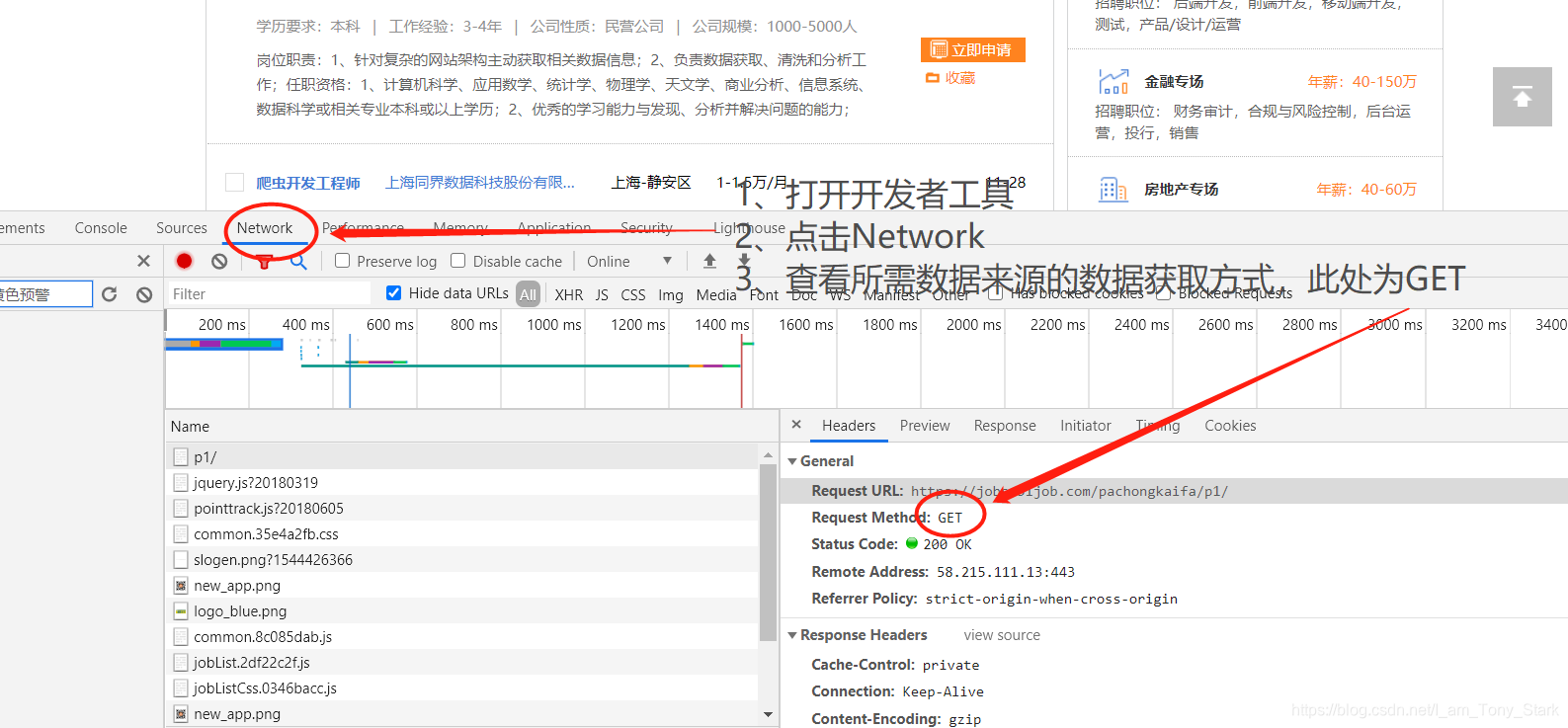The image size is (1568, 728).
Task: Click the export HAR download arrow icon
Action: [744, 261]
